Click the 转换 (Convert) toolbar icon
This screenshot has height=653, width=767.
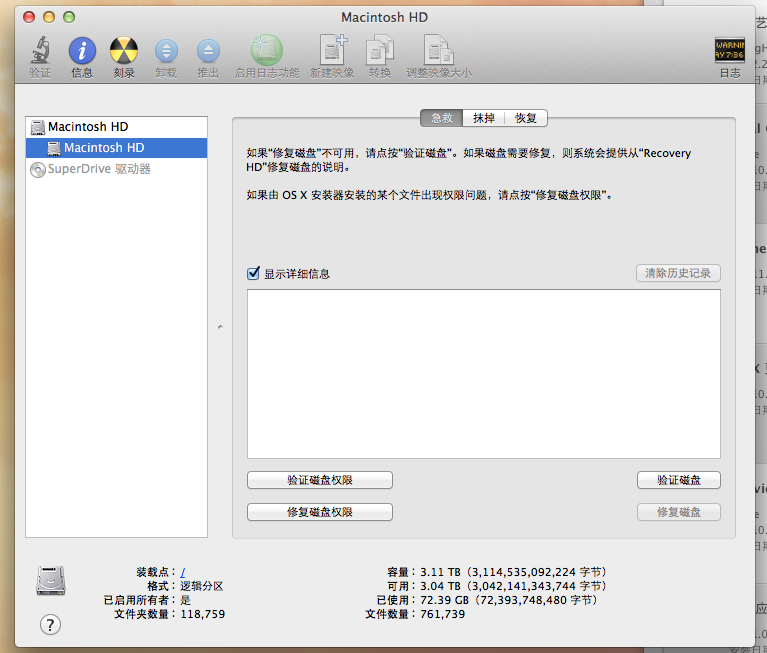point(379,50)
